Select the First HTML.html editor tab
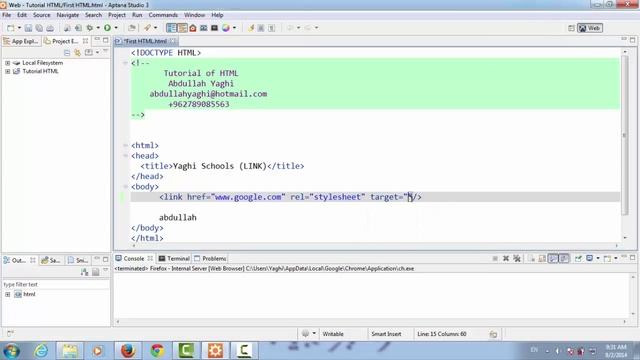Viewport: 640px width, 360px height. [145, 41]
